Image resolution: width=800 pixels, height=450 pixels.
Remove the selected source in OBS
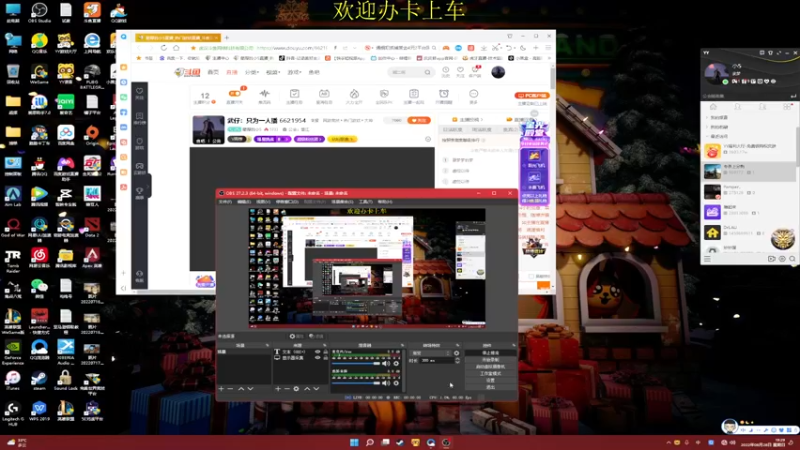pos(287,389)
